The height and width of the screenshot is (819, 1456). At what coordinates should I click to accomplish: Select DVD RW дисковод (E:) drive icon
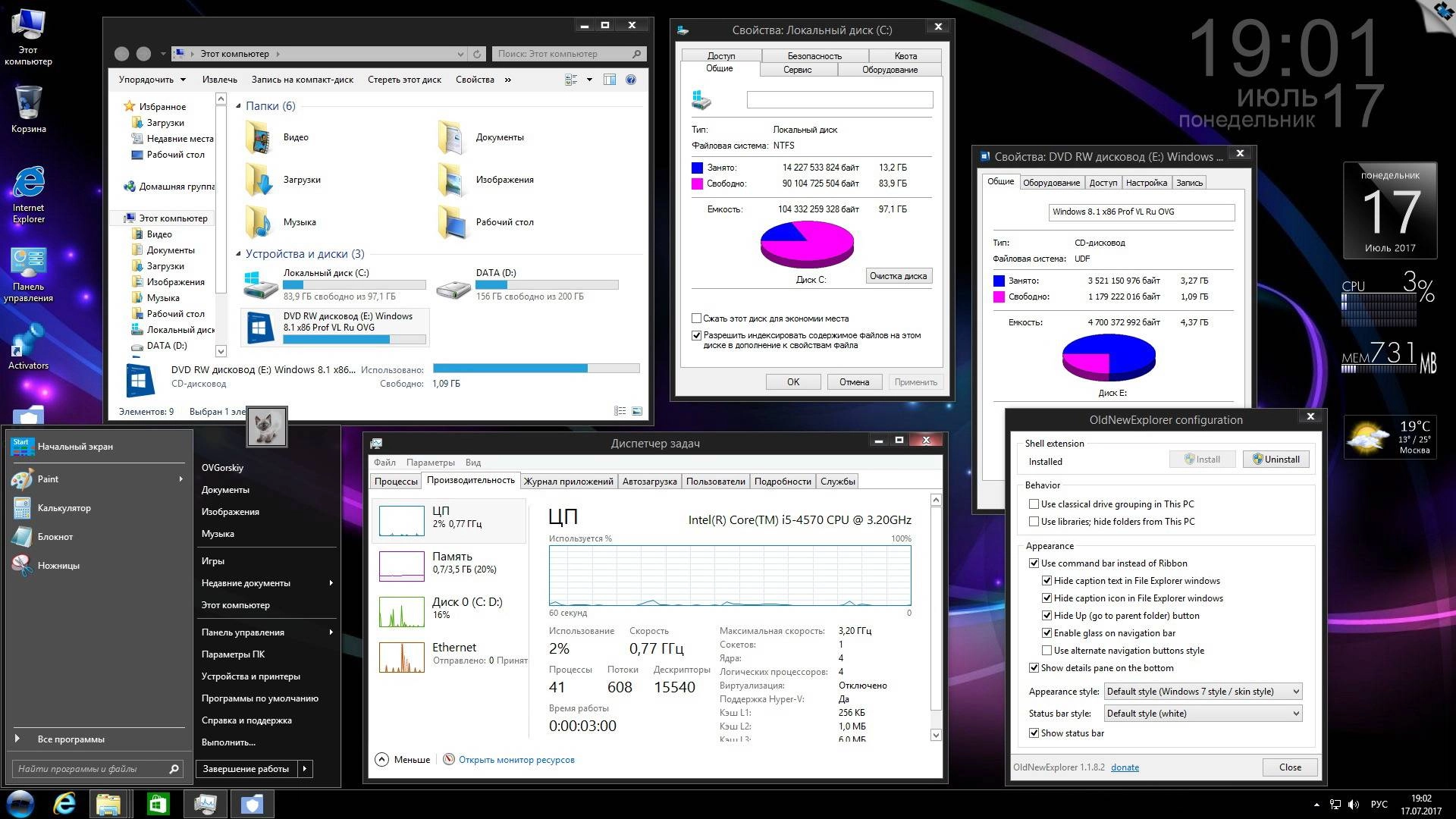point(261,328)
